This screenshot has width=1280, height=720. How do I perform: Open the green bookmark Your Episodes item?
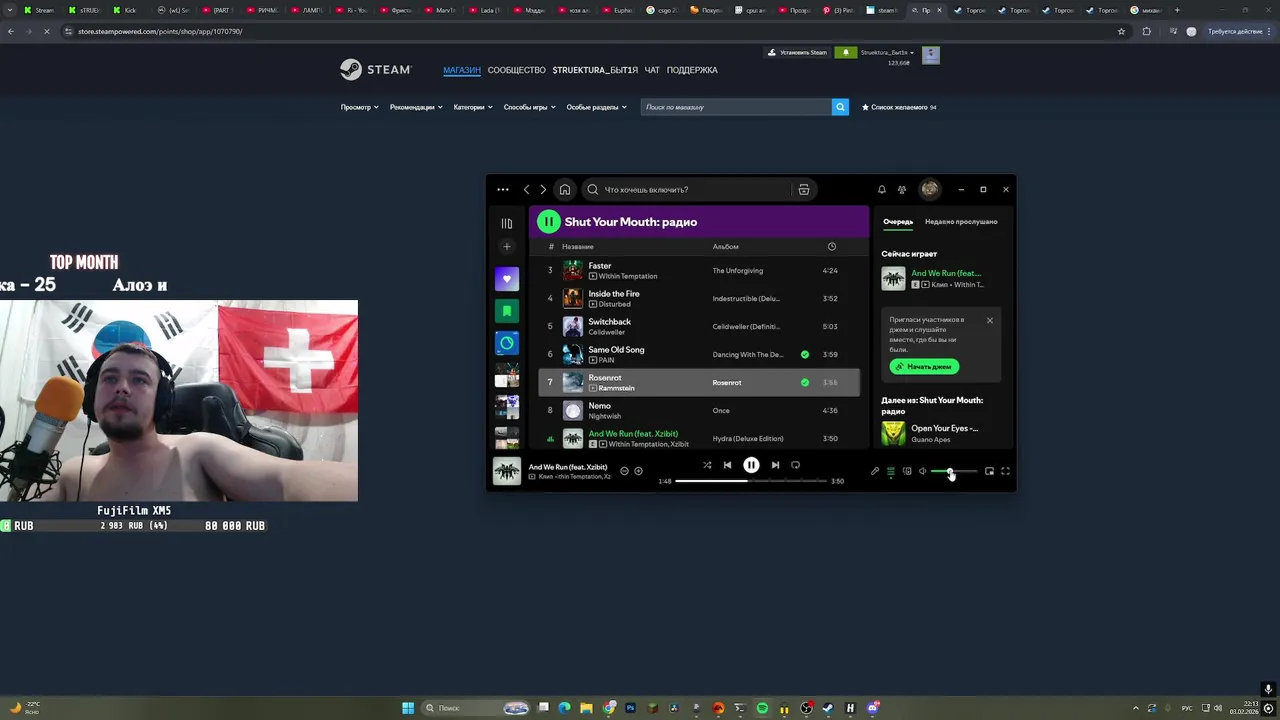tap(507, 311)
